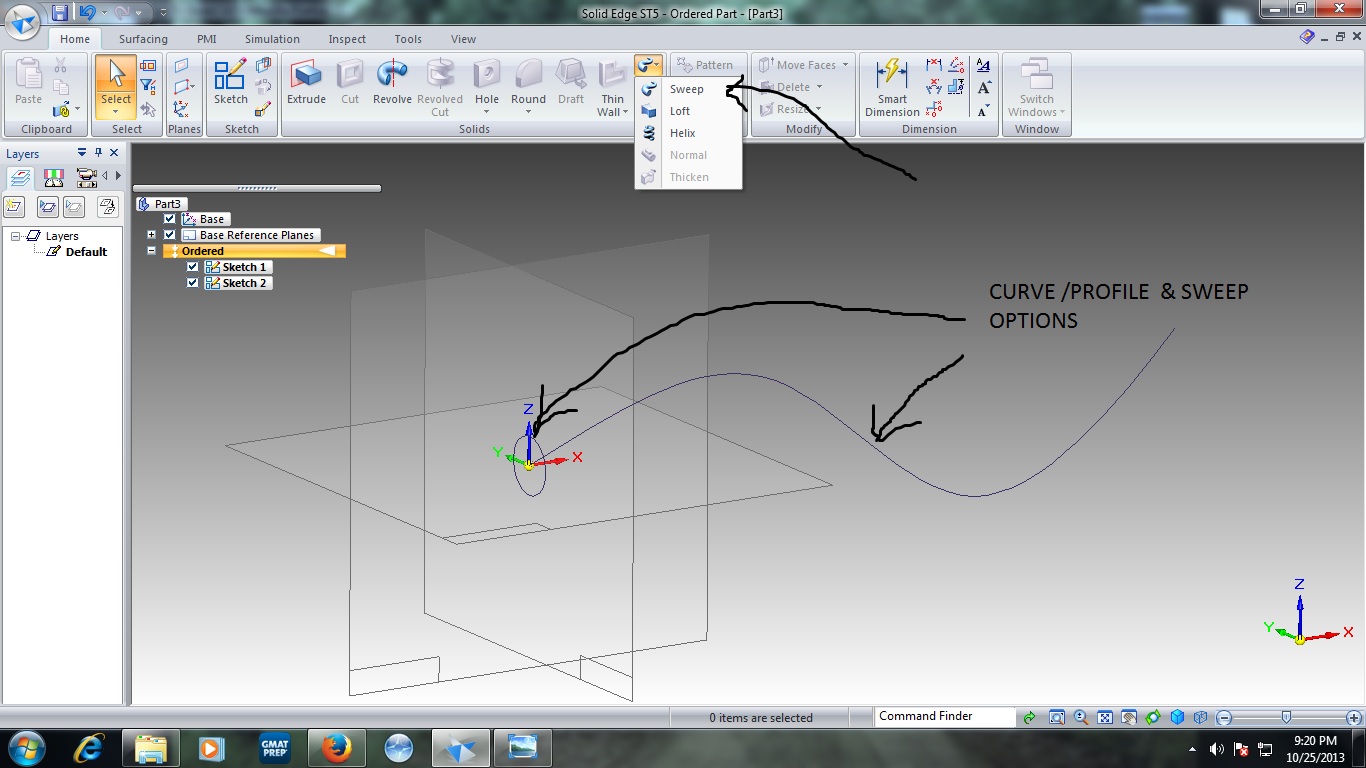The image size is (1366, 768).
Task: Click the Pan hand icon in status bar
Action: coord(1129,717)
